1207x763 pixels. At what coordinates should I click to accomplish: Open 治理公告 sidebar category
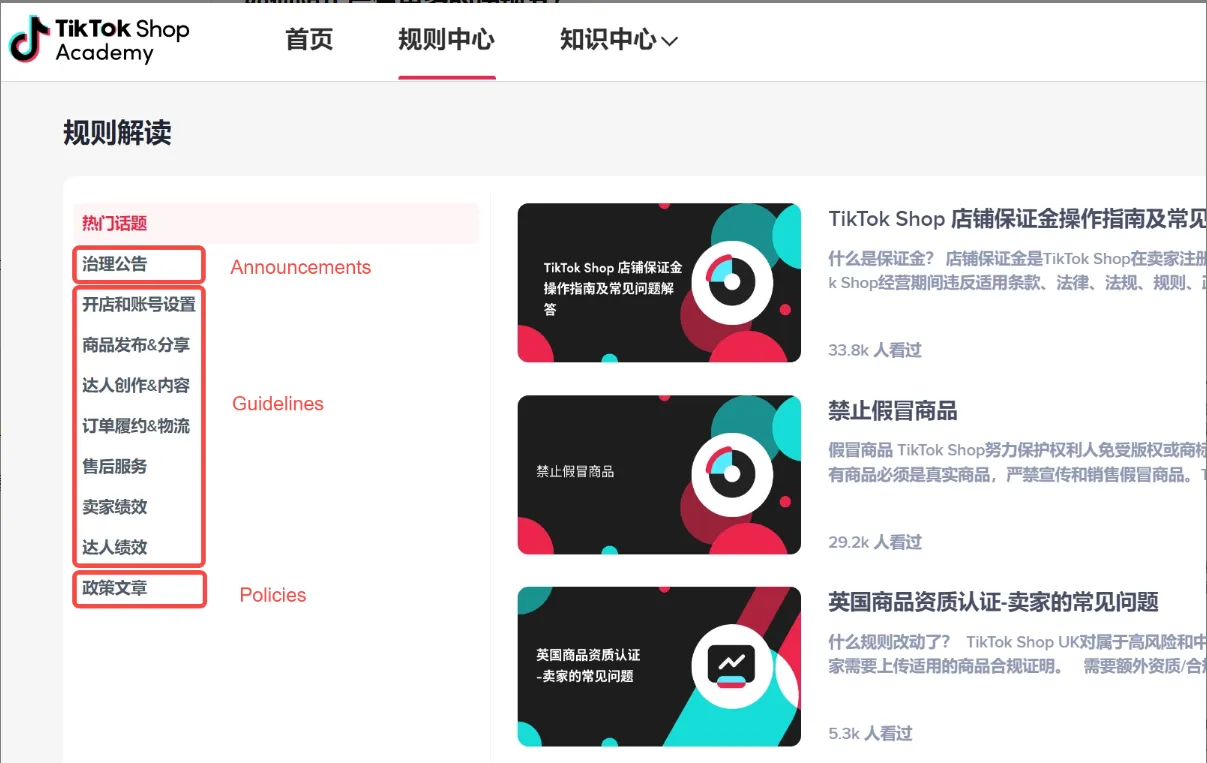(115, 264)
